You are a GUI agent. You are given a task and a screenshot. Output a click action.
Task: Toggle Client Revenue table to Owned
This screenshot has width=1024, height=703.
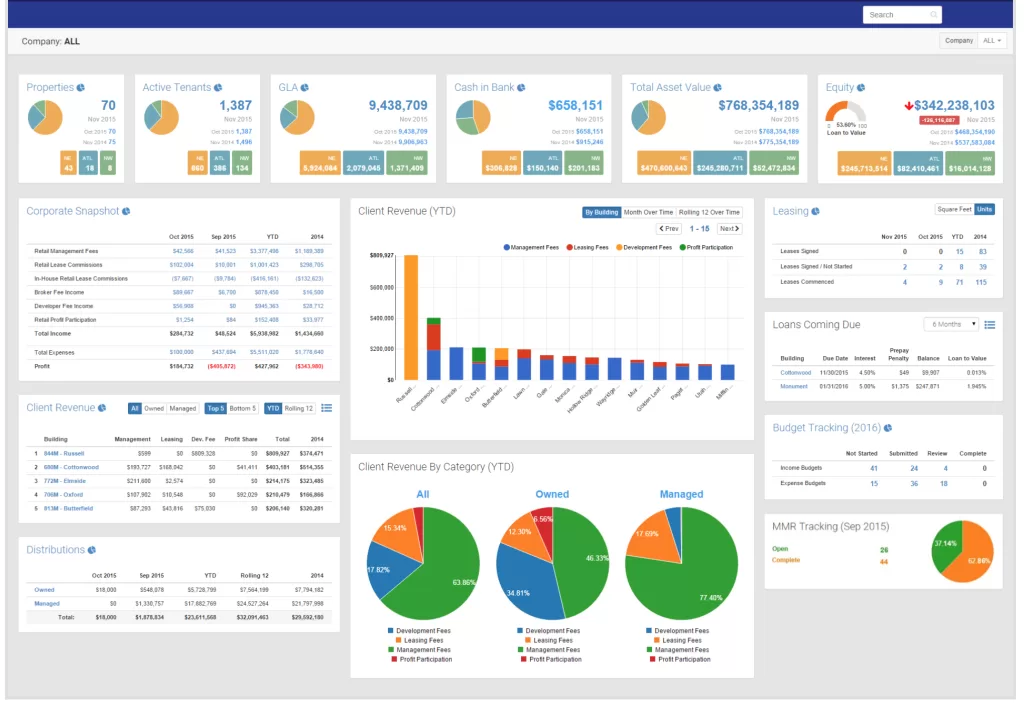point(155,408)
